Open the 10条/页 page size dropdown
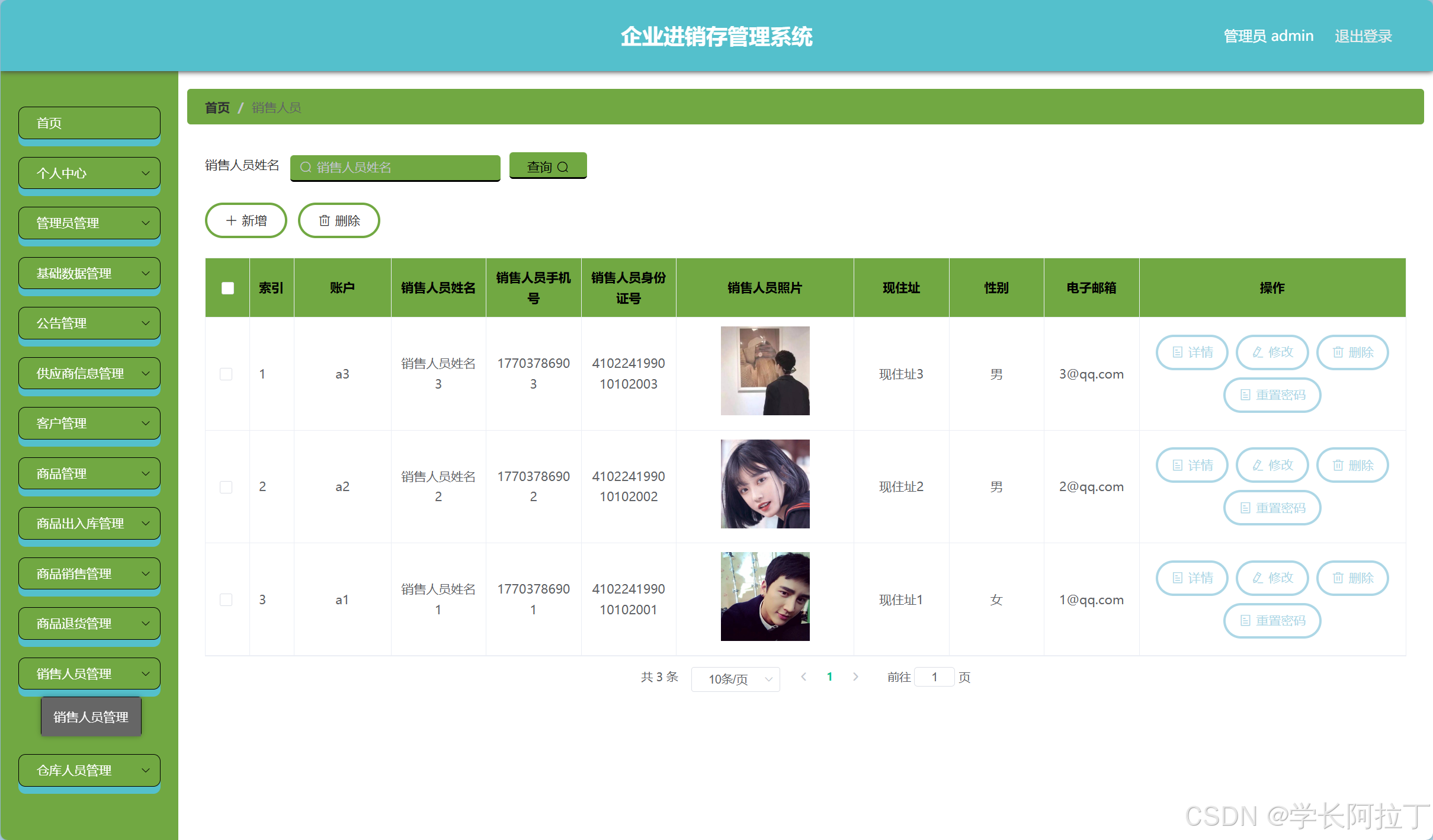This screenshot has width=1433, height=840. pos(735,678)
